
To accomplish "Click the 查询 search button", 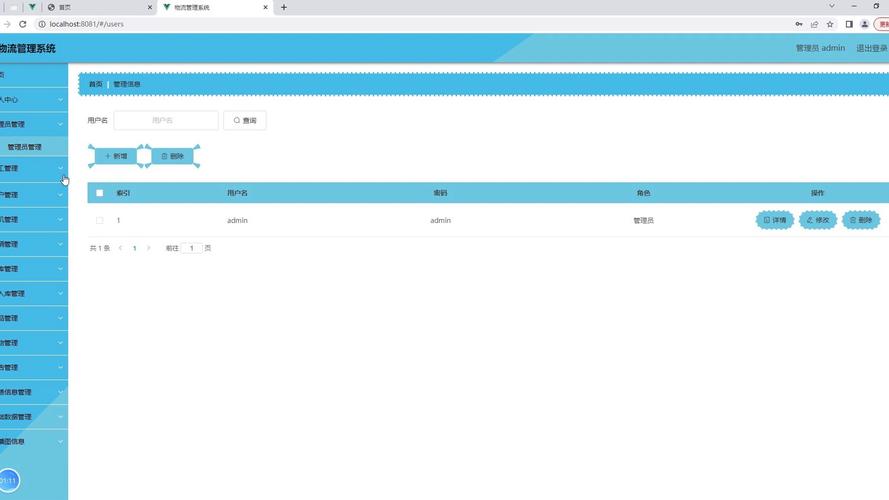I will (245, 120).
